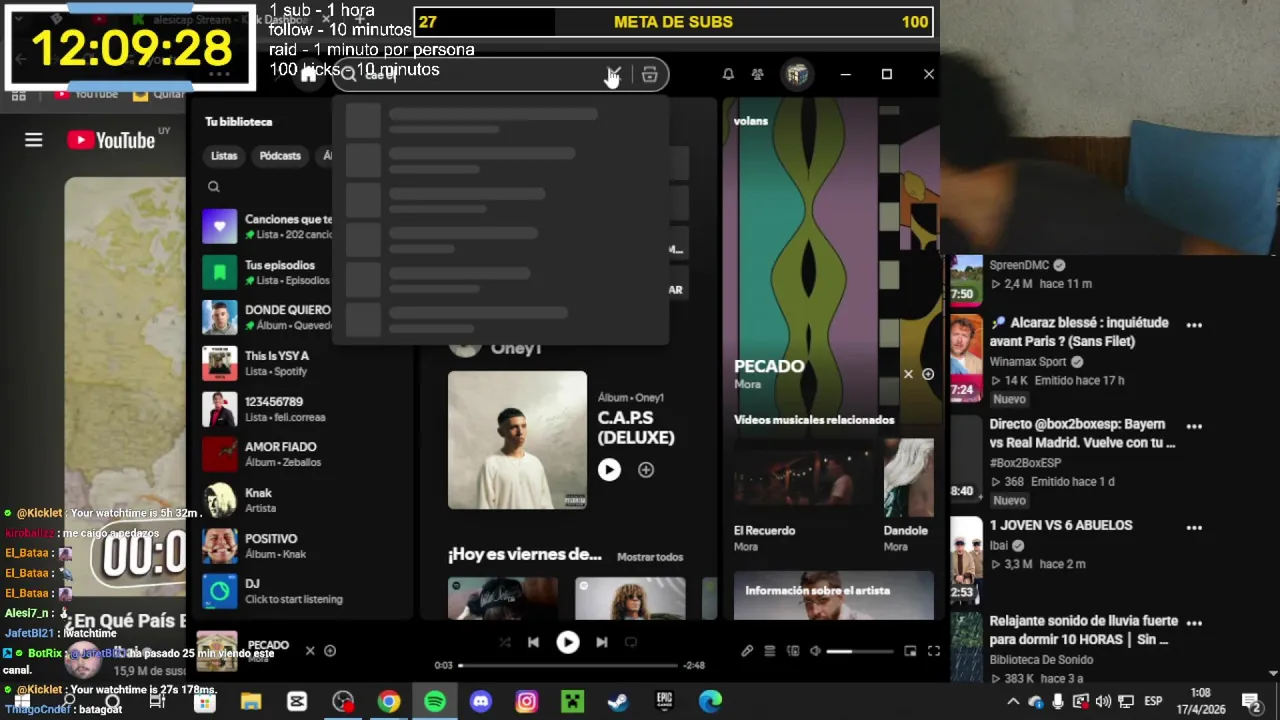Screen dimensions: 1280x720
Task: Adjust the Spotify volume slider
Action: point(859,651)
